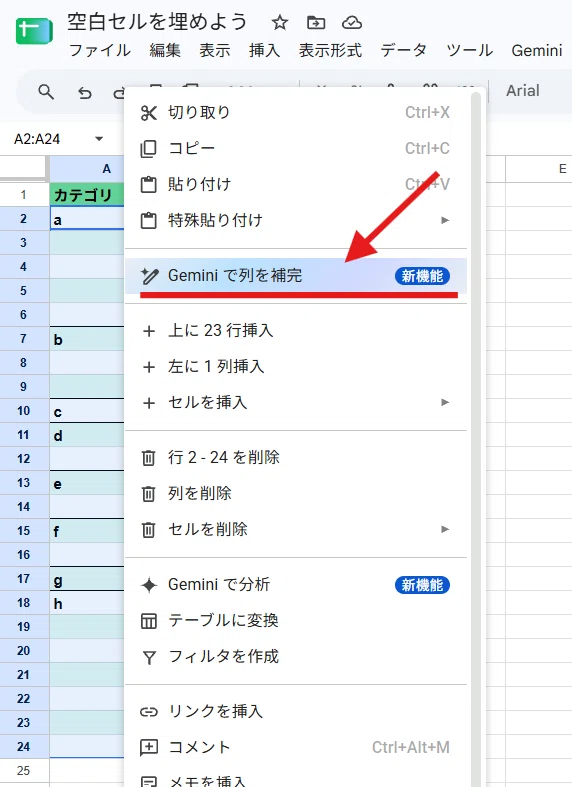The image size is (572, 787).
Task: Click the plus icon beside 左に 1 列挿入
Action: point(149,367)
